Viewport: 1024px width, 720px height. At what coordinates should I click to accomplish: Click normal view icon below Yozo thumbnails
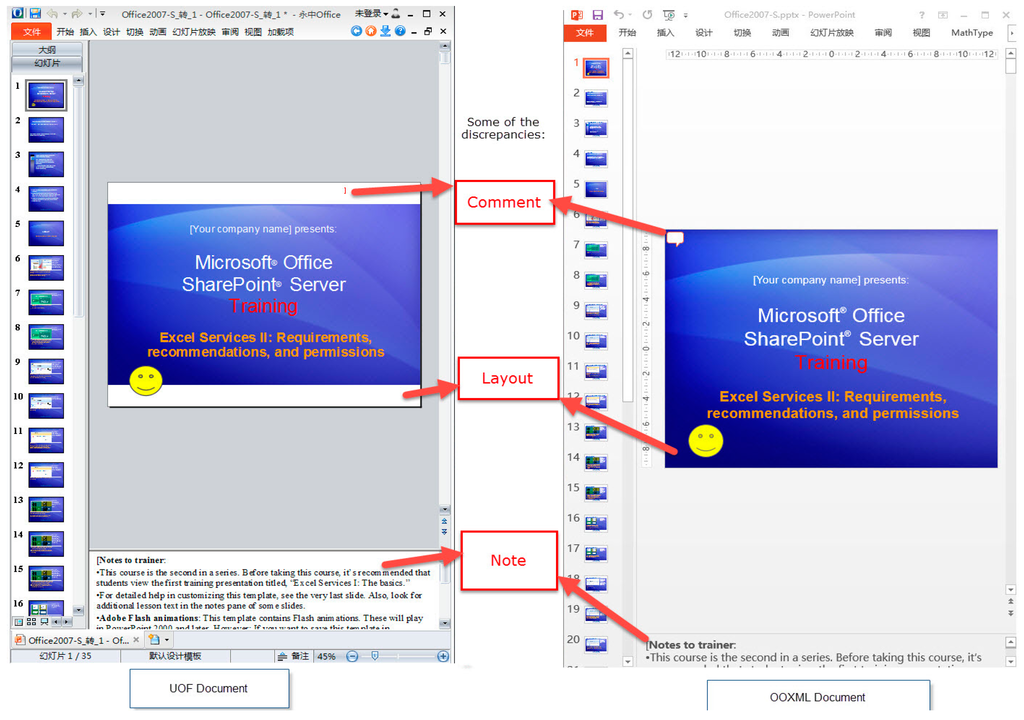pyautogui.click(x=18, y=621)
